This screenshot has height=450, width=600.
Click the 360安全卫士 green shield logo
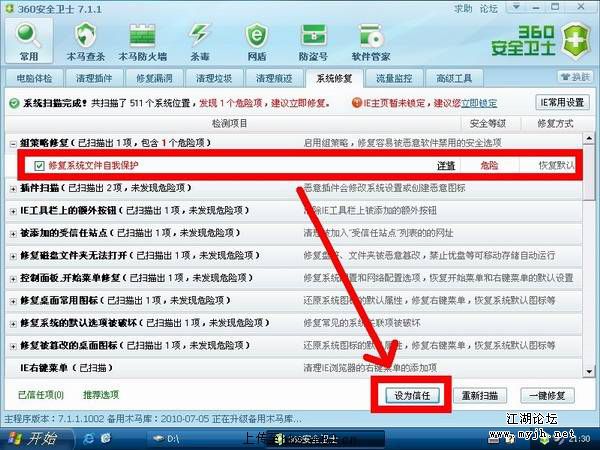577,41
